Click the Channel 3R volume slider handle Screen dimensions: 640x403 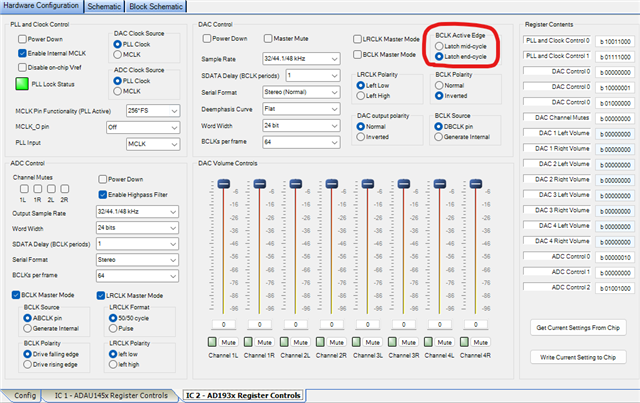point(404,184)
